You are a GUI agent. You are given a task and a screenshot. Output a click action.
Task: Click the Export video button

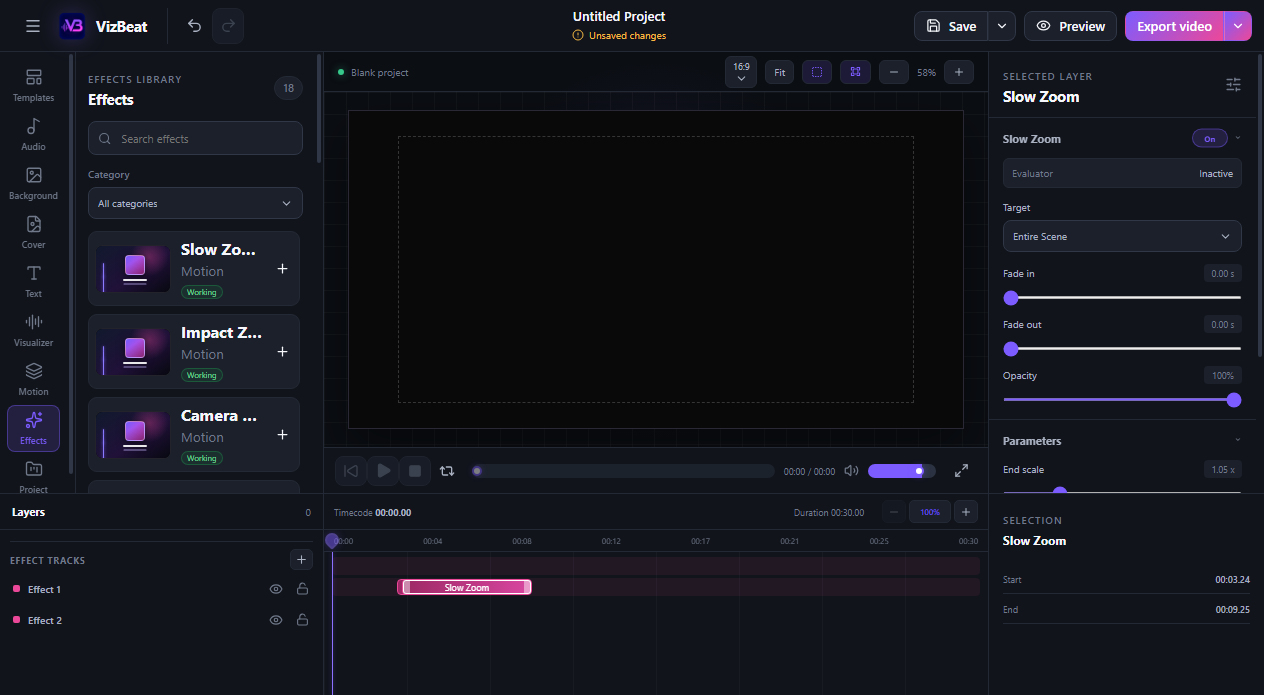(1175, 26)
